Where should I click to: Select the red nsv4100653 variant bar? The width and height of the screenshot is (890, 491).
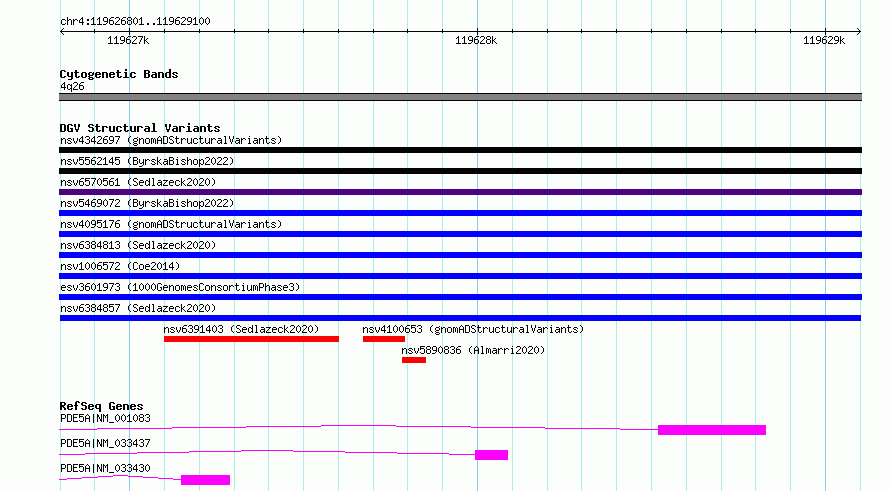[x=384, y=339]
